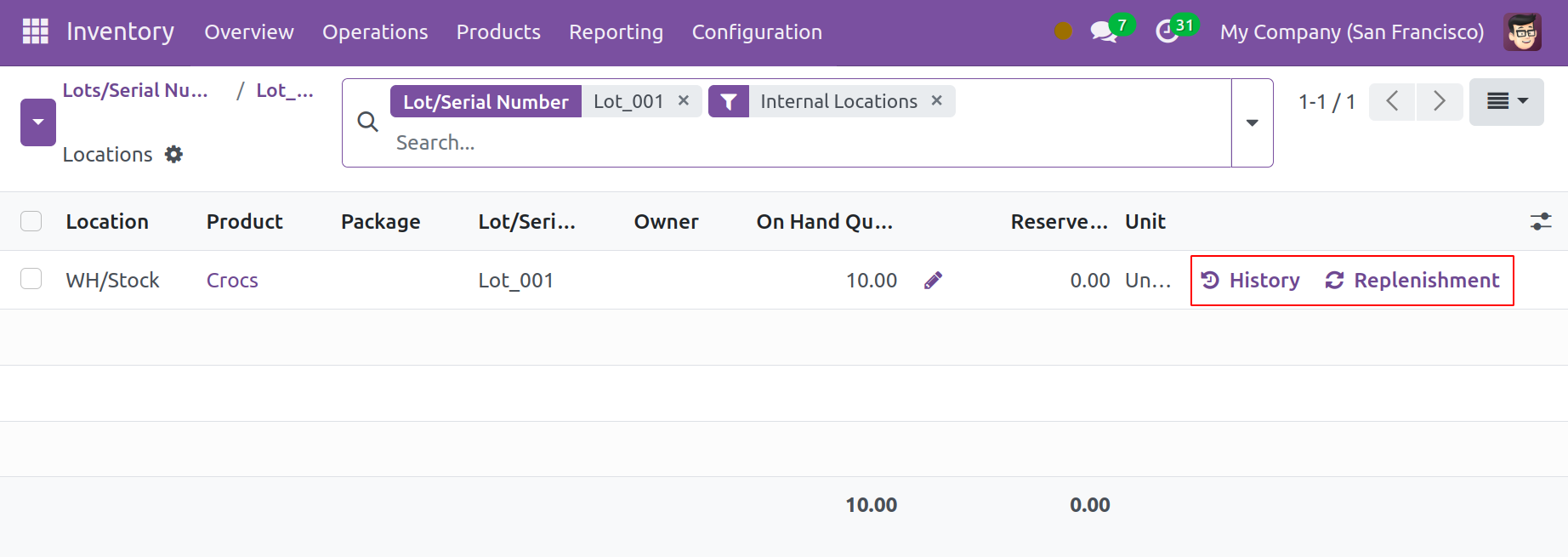The width and height of the screenshot is (1568, 557).
Task: Open the activities clock icon
Action: click(x=1167, y=32)
